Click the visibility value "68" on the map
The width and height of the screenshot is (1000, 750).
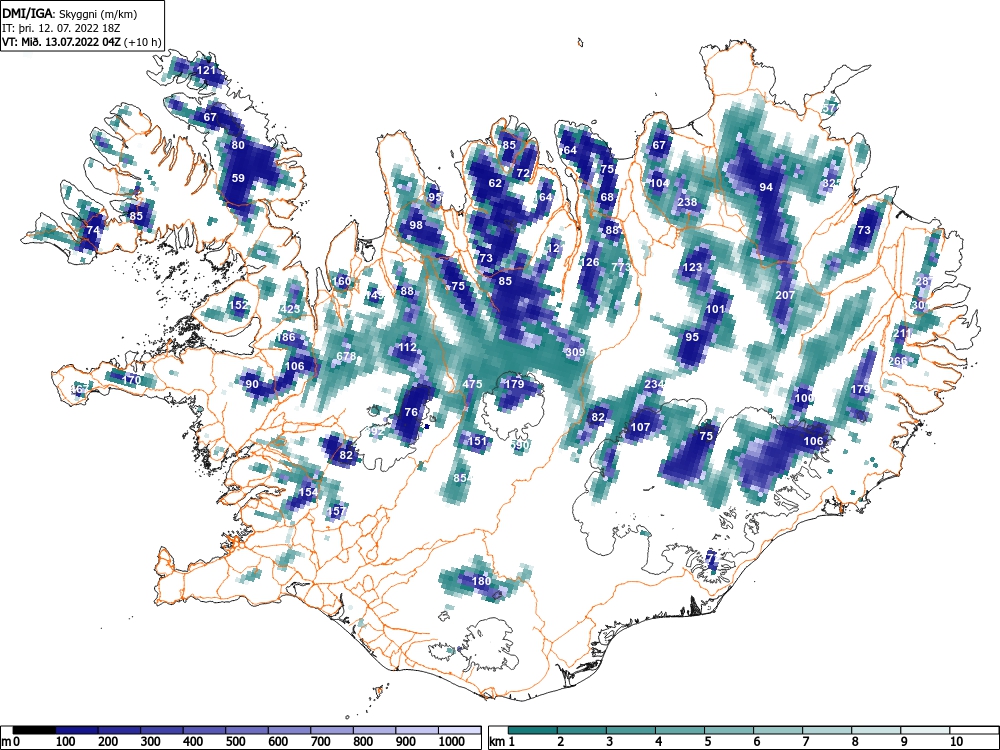(607, 197)
